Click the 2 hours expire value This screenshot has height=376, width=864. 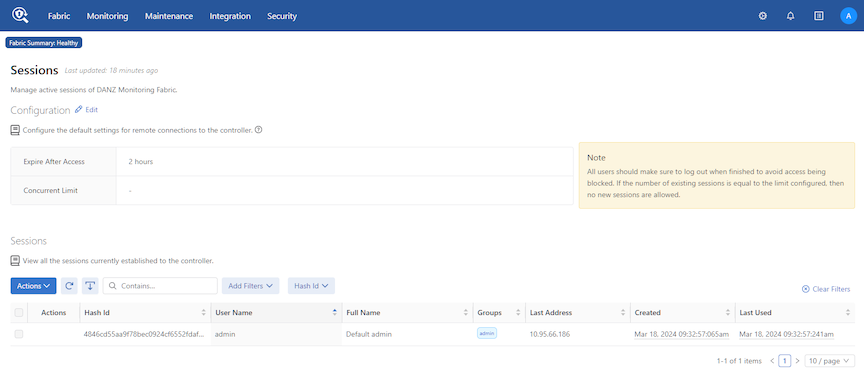point(141,162)
